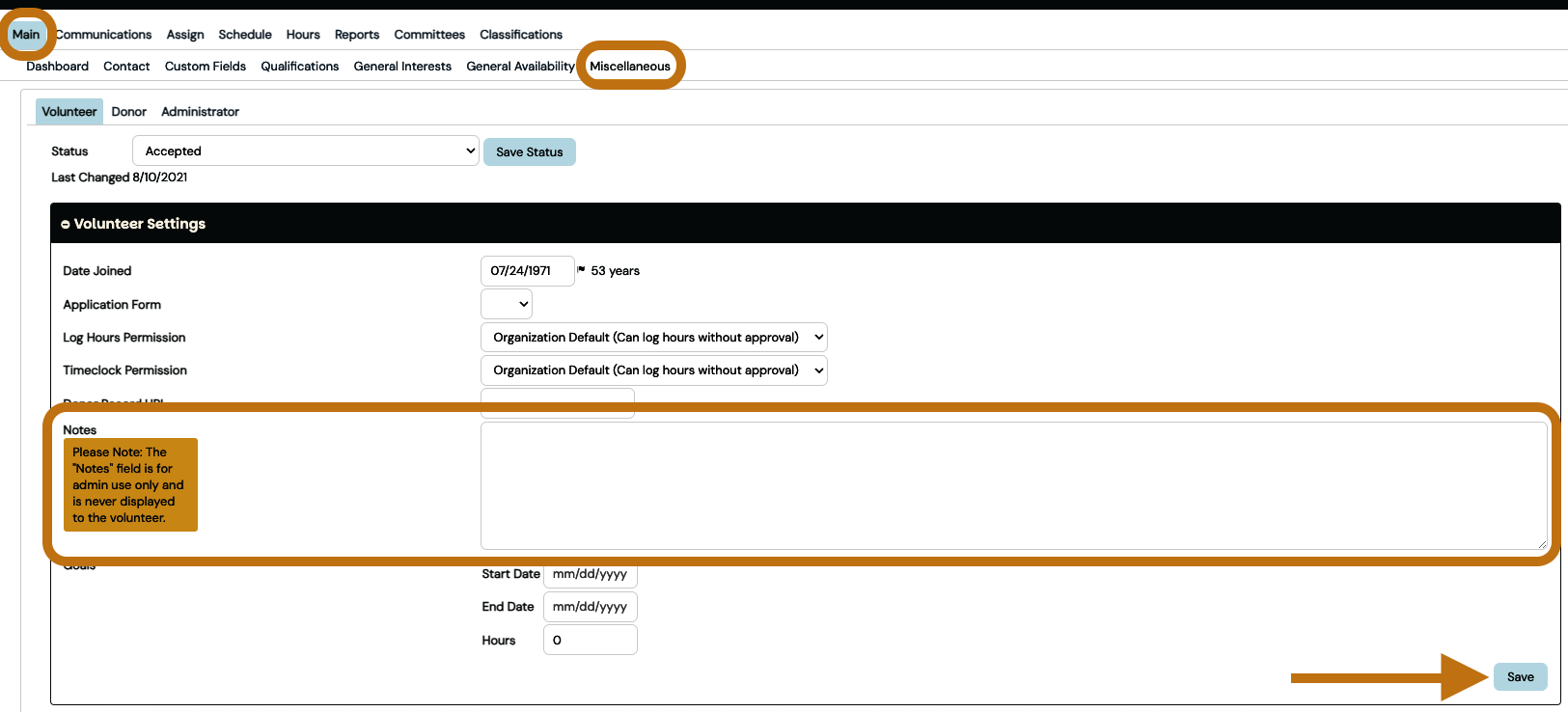Open the Status dropdown showing Accepted
The image size is (1568, 712).
[305, 151]
